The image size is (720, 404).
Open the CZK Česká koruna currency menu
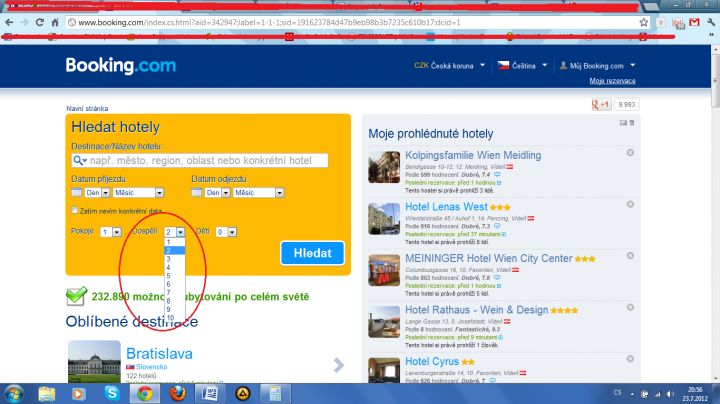click(x=449, y=66)
